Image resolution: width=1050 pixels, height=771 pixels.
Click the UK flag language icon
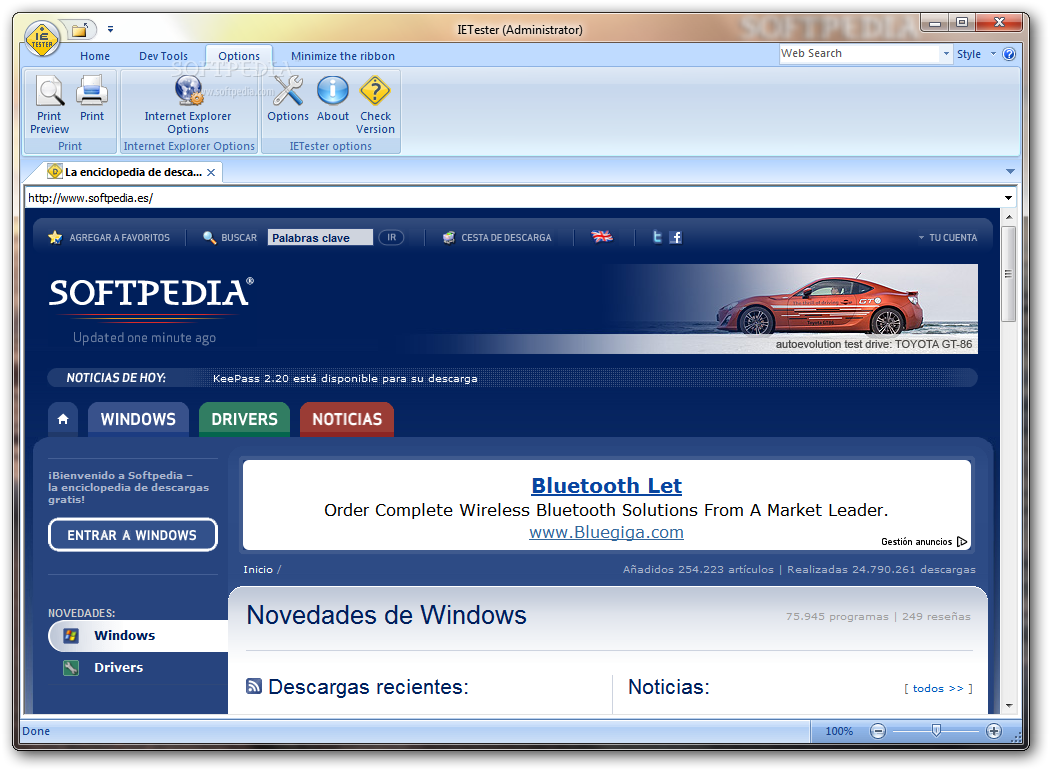(x=601, y=236)
